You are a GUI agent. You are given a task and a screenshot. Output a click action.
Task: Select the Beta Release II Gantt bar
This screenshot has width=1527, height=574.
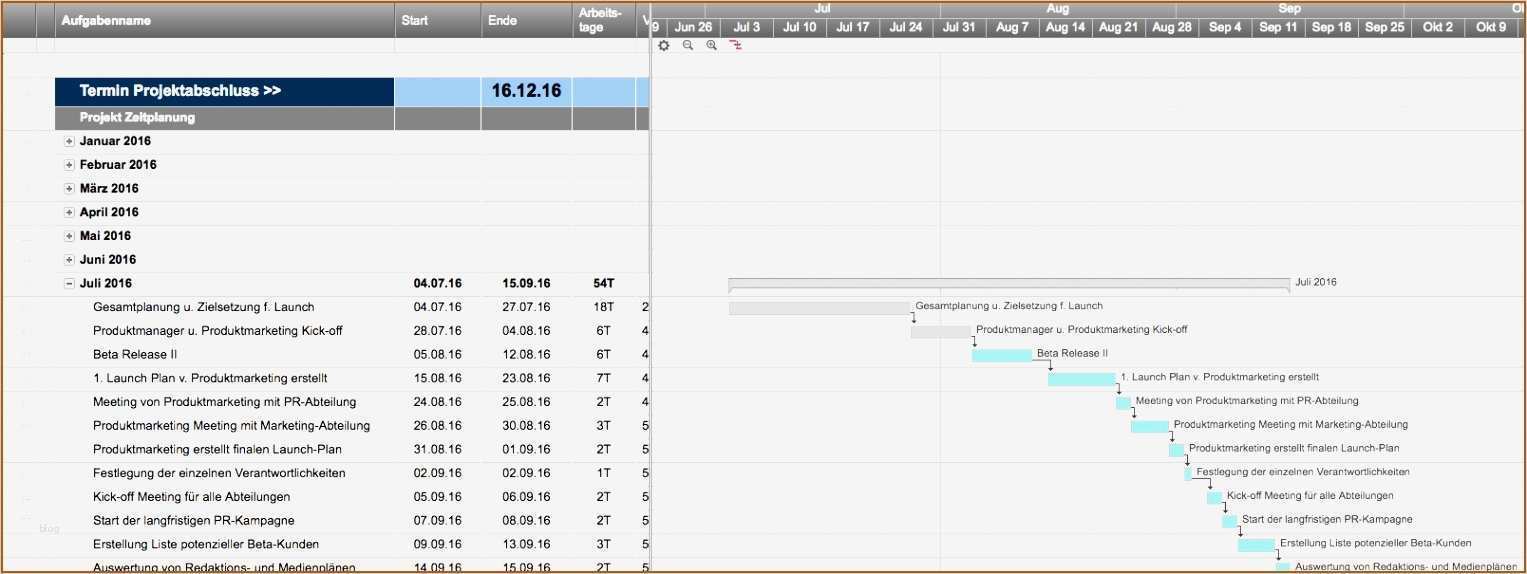pyautogui.click(x=1002, y=355)
